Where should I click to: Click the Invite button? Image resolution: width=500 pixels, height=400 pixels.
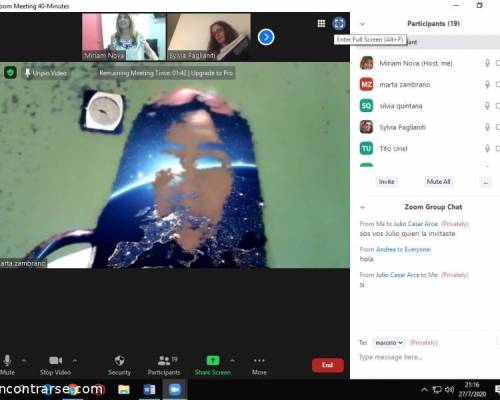tap(386, 182)
